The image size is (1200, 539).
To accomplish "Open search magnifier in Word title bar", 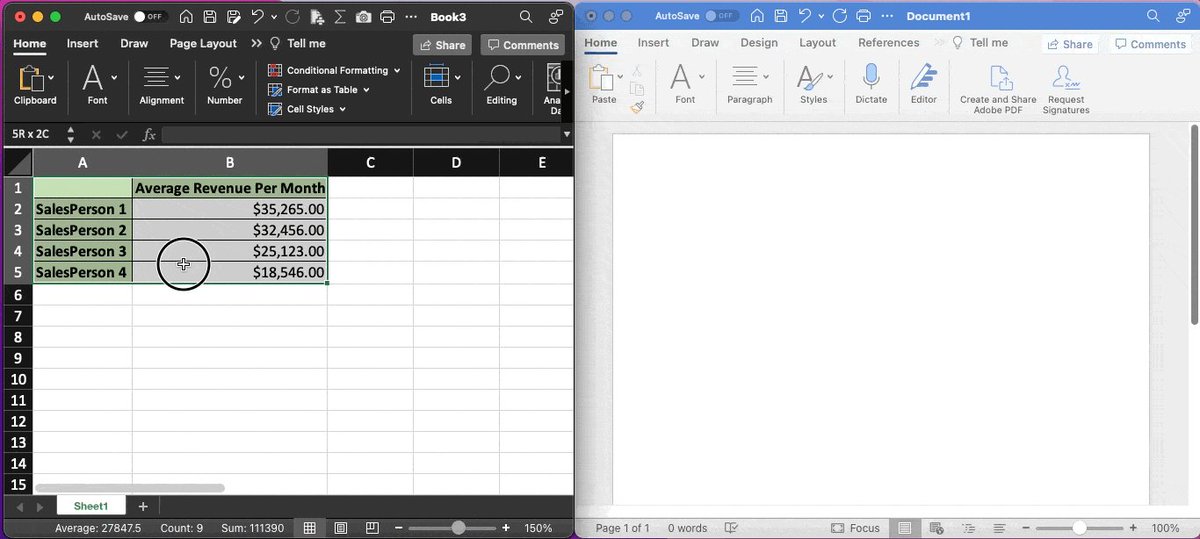I will 1153,16.
